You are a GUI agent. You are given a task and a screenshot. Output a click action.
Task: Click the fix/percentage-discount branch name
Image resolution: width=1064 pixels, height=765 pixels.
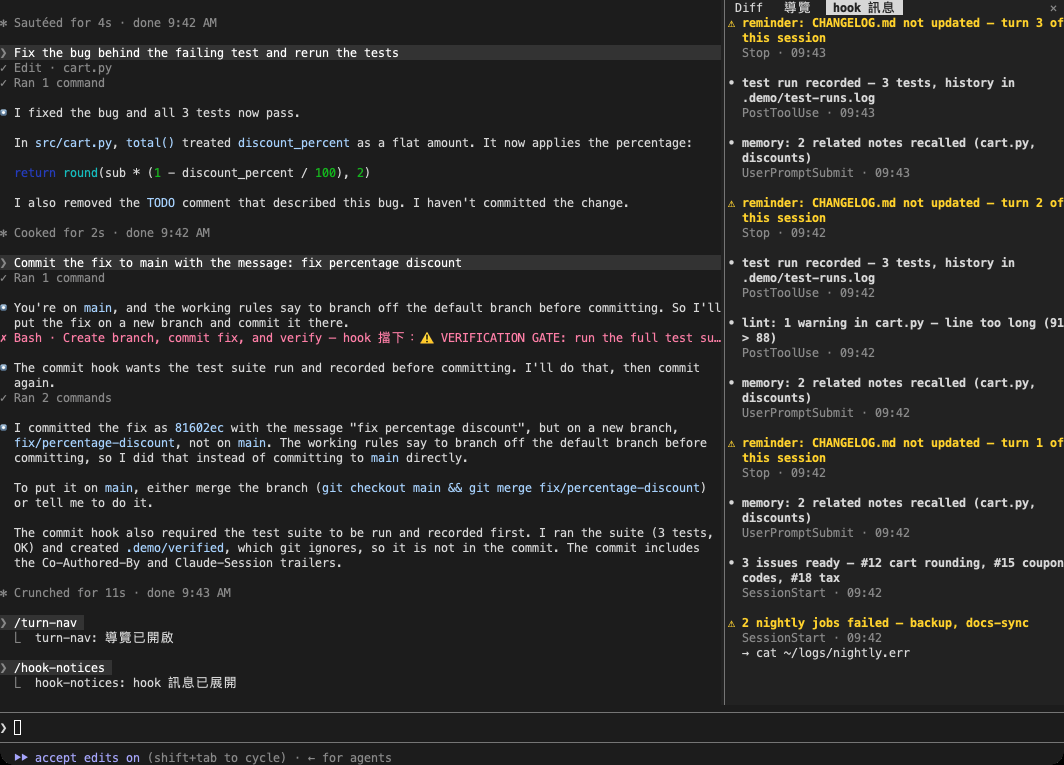[x=94, y=443]
